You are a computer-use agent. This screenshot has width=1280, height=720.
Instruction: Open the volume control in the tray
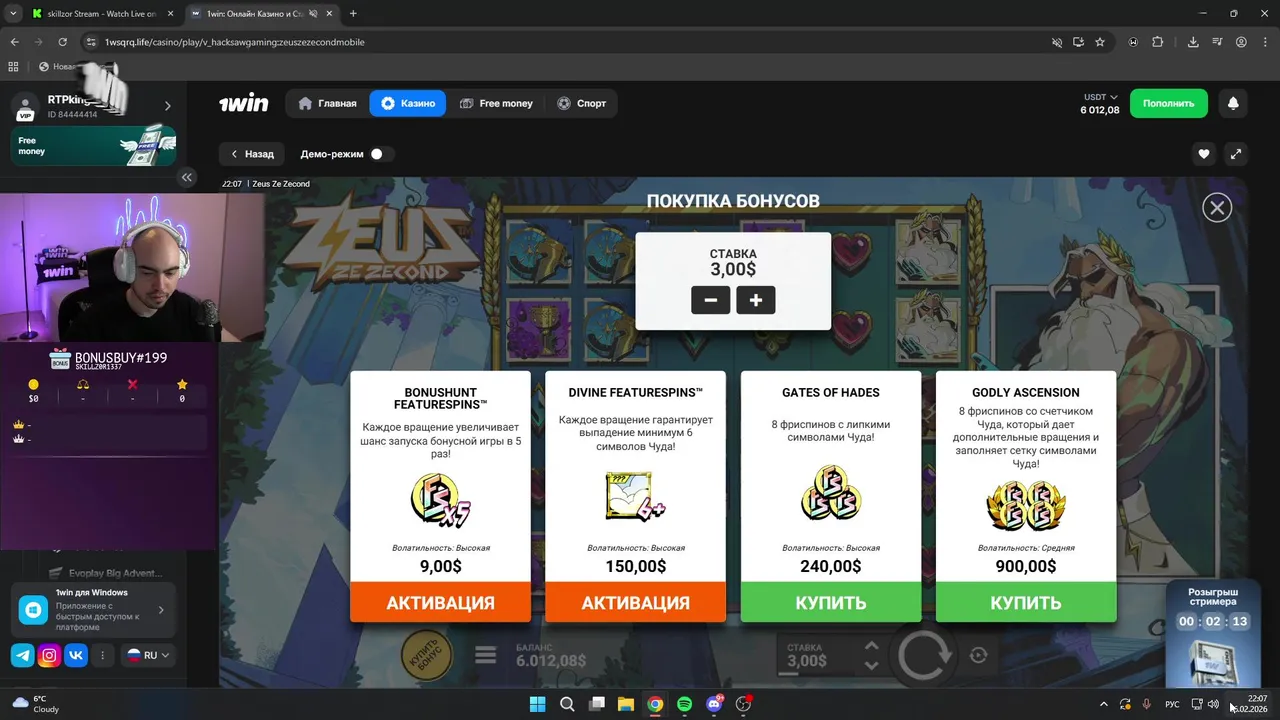pyautogui.click(x=1213, y=704)
